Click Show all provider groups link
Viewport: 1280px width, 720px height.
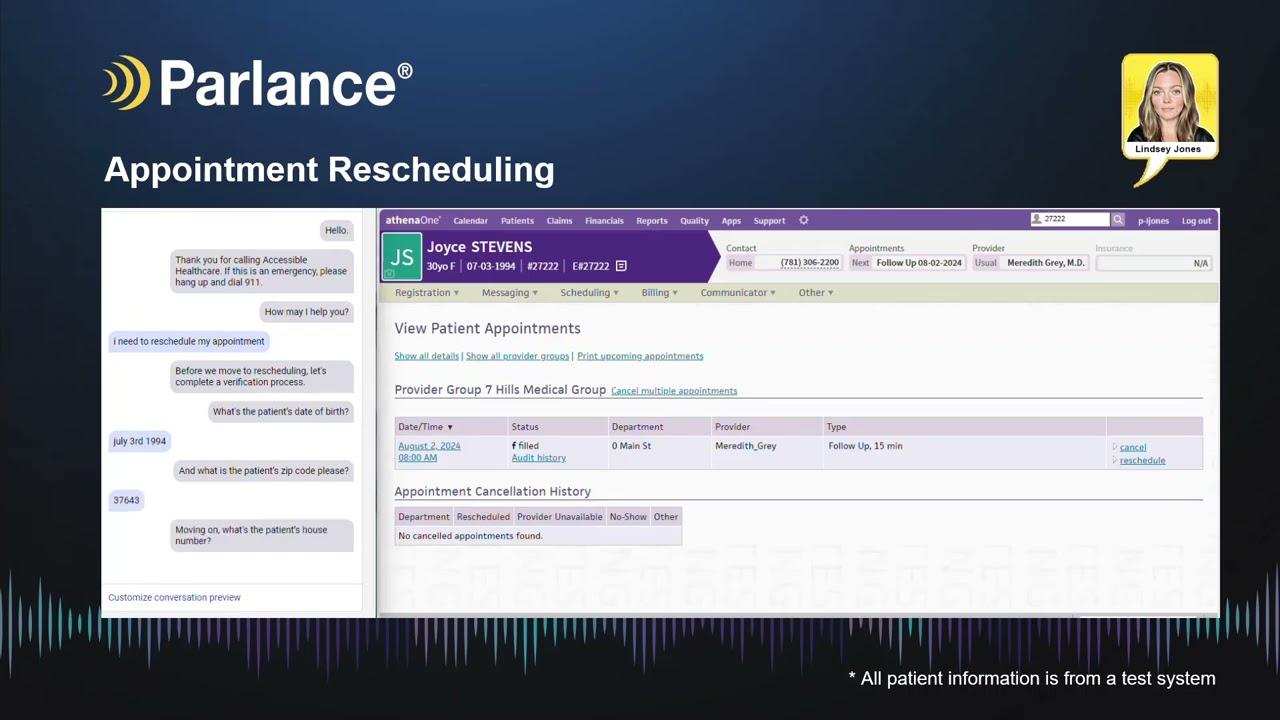[x=517, y=356]
